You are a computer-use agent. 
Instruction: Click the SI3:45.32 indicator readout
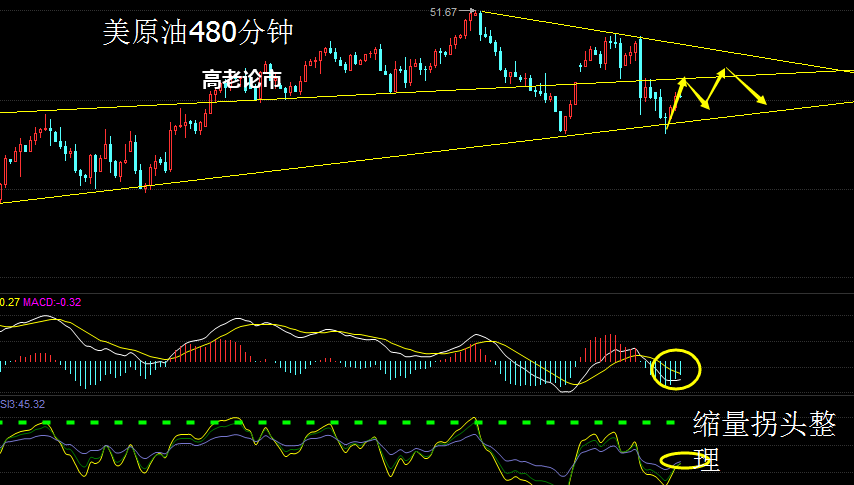tap(22, 404)
